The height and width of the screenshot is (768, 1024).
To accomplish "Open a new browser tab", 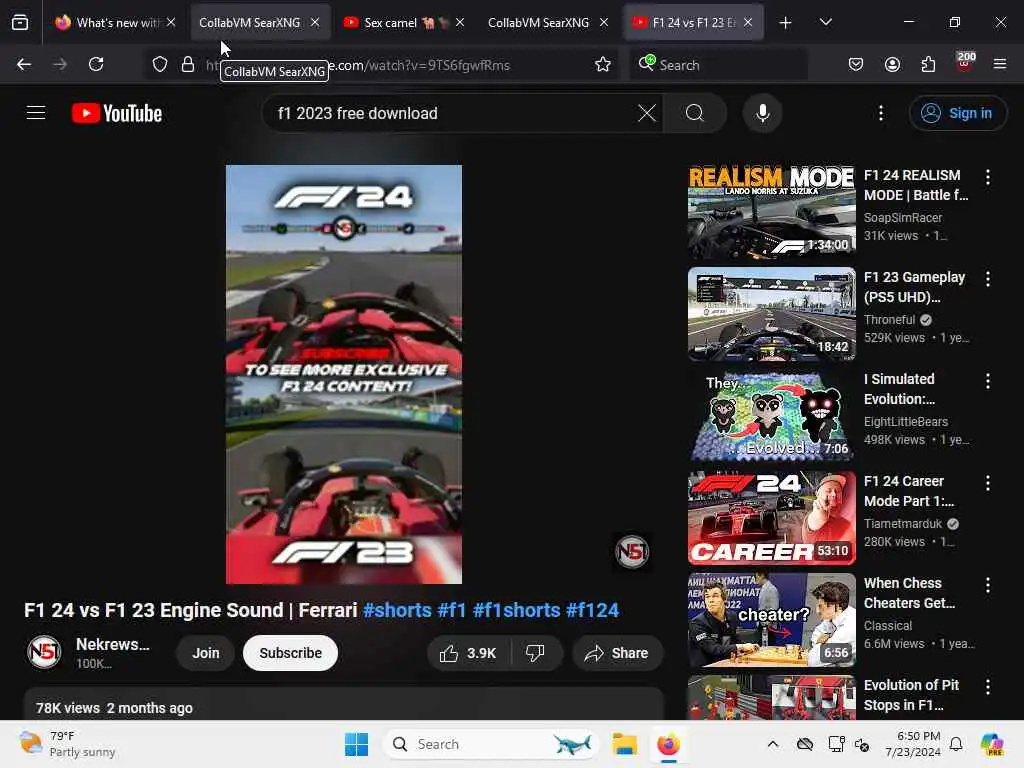I will (786, 23).
